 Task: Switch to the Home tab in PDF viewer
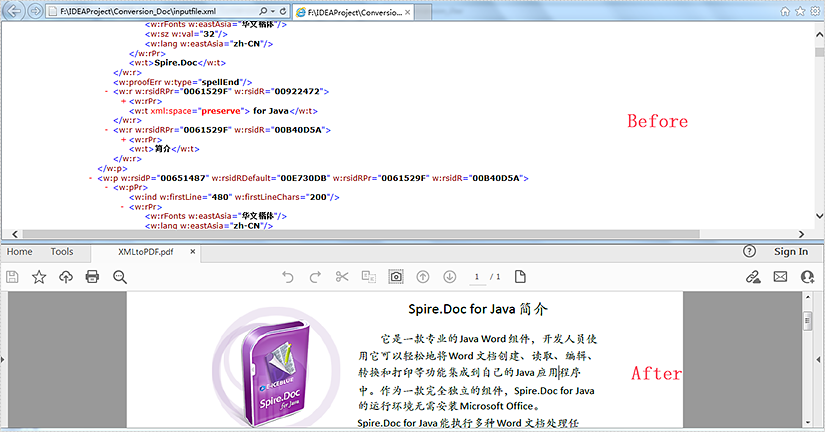click(19, 252)
